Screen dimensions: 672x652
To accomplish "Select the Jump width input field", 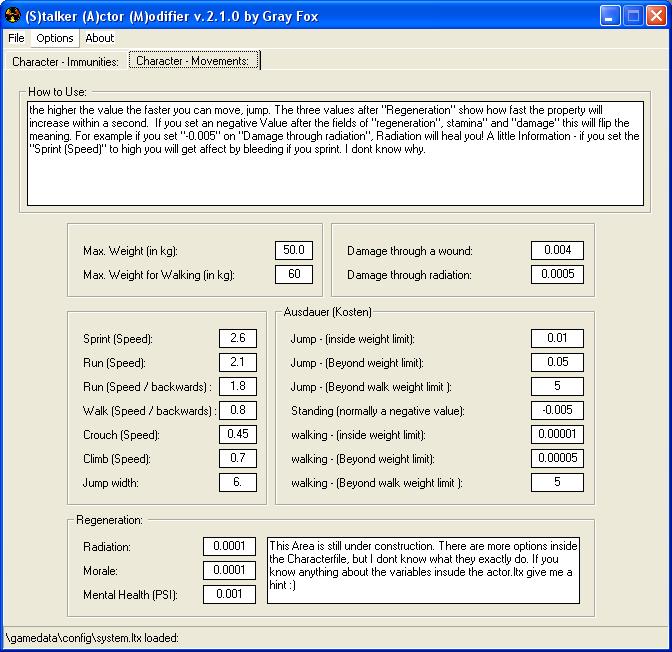I will tap(238, 483).
